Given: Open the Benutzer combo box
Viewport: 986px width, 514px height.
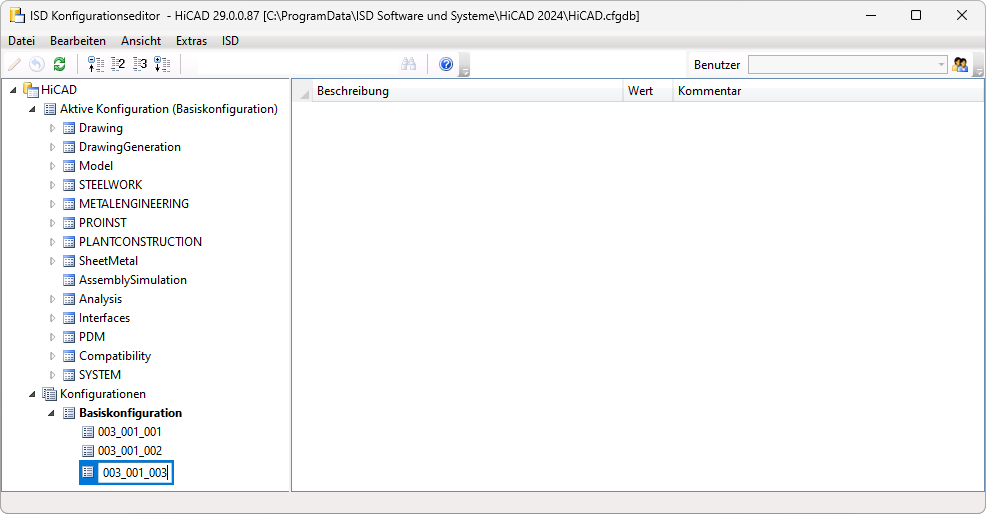Looking at the screenshot, I should tap(848, 65).
